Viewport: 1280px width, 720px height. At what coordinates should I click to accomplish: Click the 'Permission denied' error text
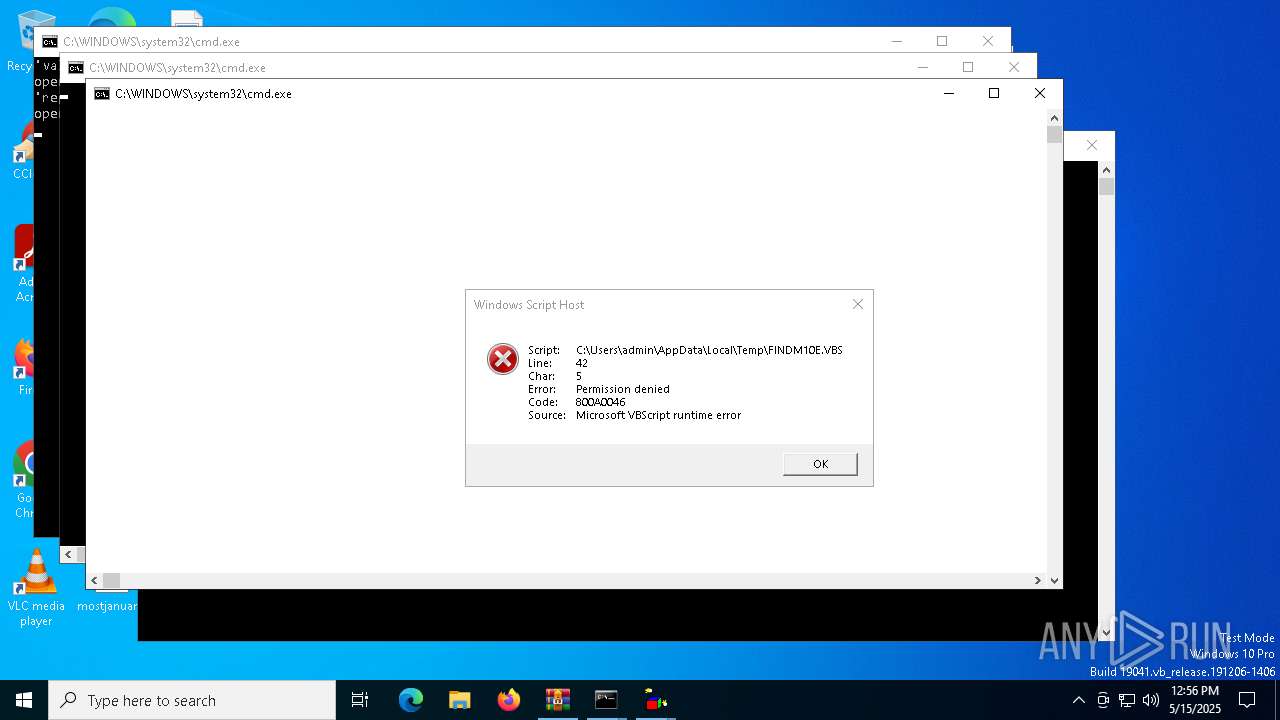tap(623, 389)
